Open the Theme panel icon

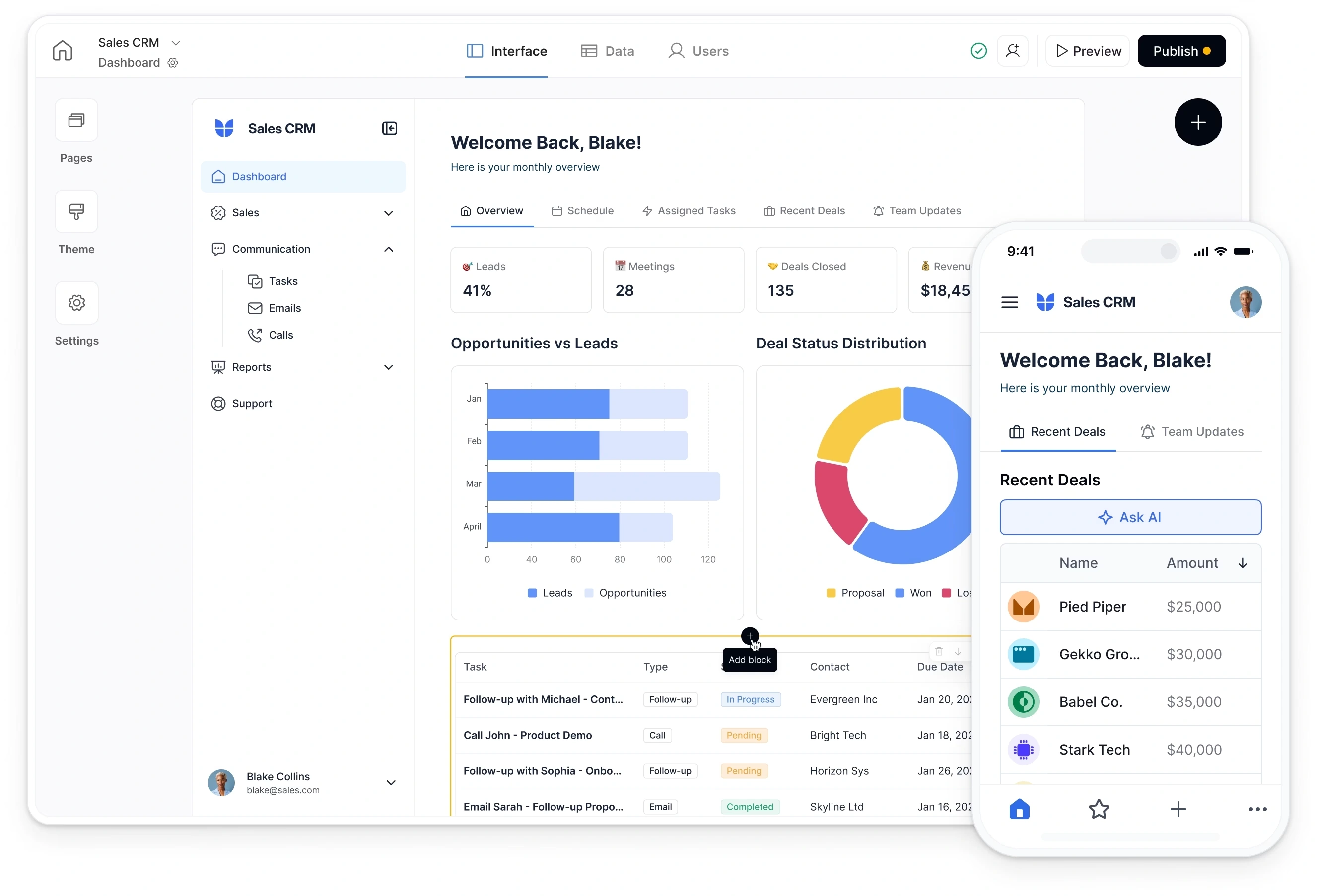point(76,211)
